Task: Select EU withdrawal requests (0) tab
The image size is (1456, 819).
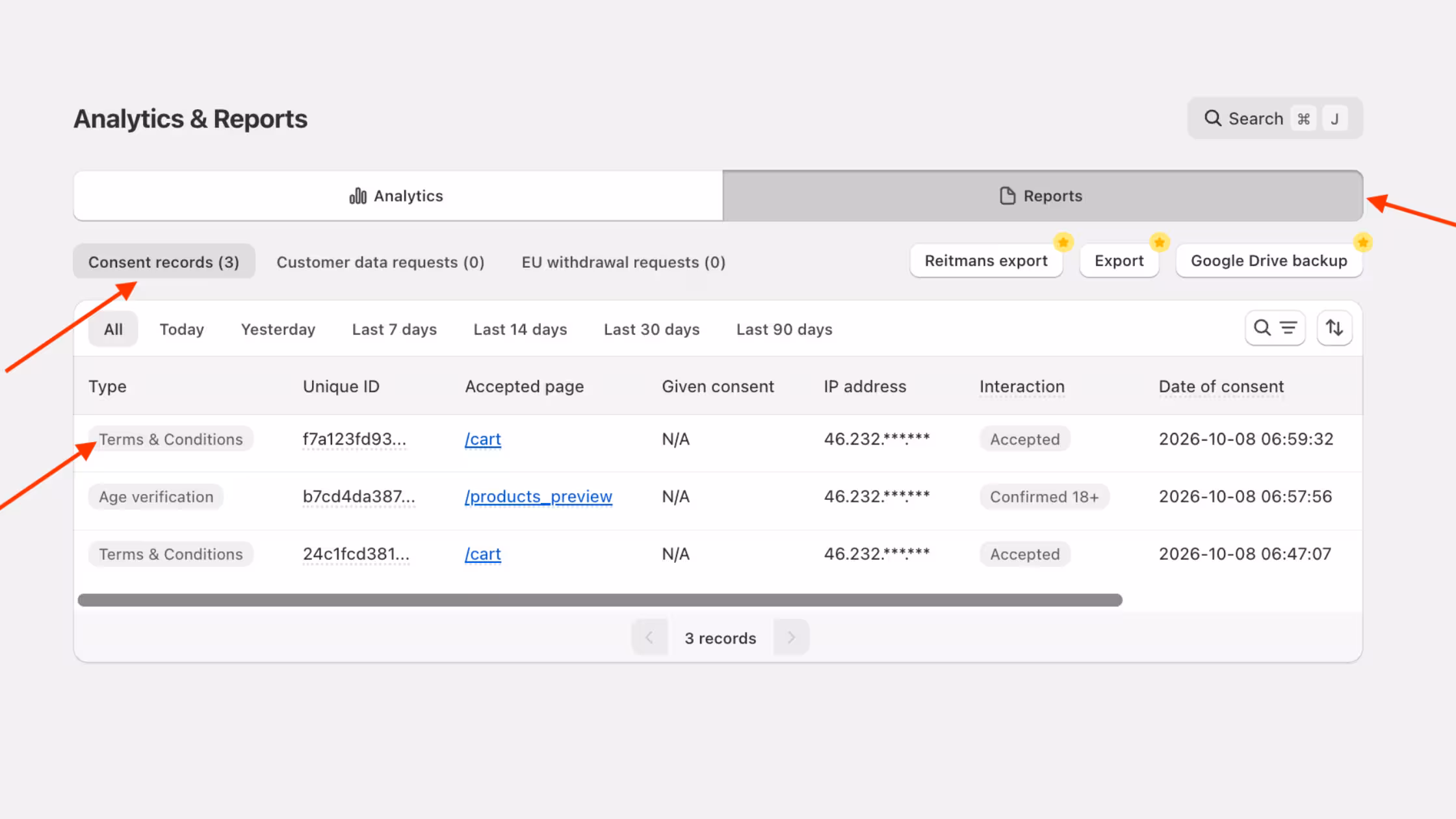Action: pyautogui.click(x=623, y=261)
